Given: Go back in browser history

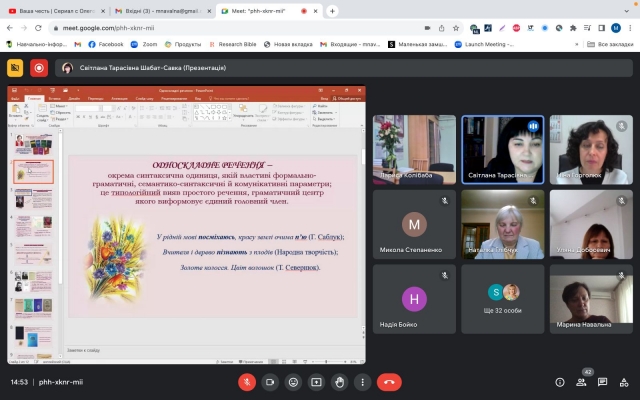Looking at the screenshot, I should coord(10,28).
